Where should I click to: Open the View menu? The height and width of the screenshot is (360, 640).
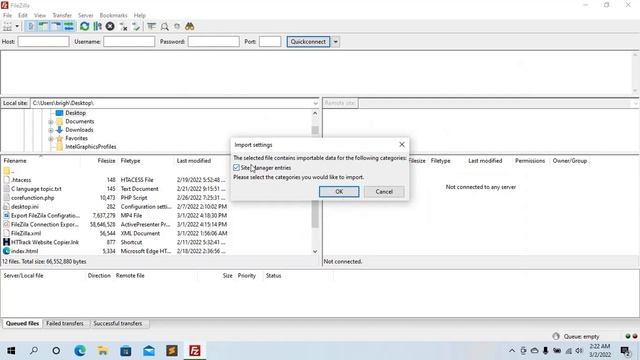40,16
